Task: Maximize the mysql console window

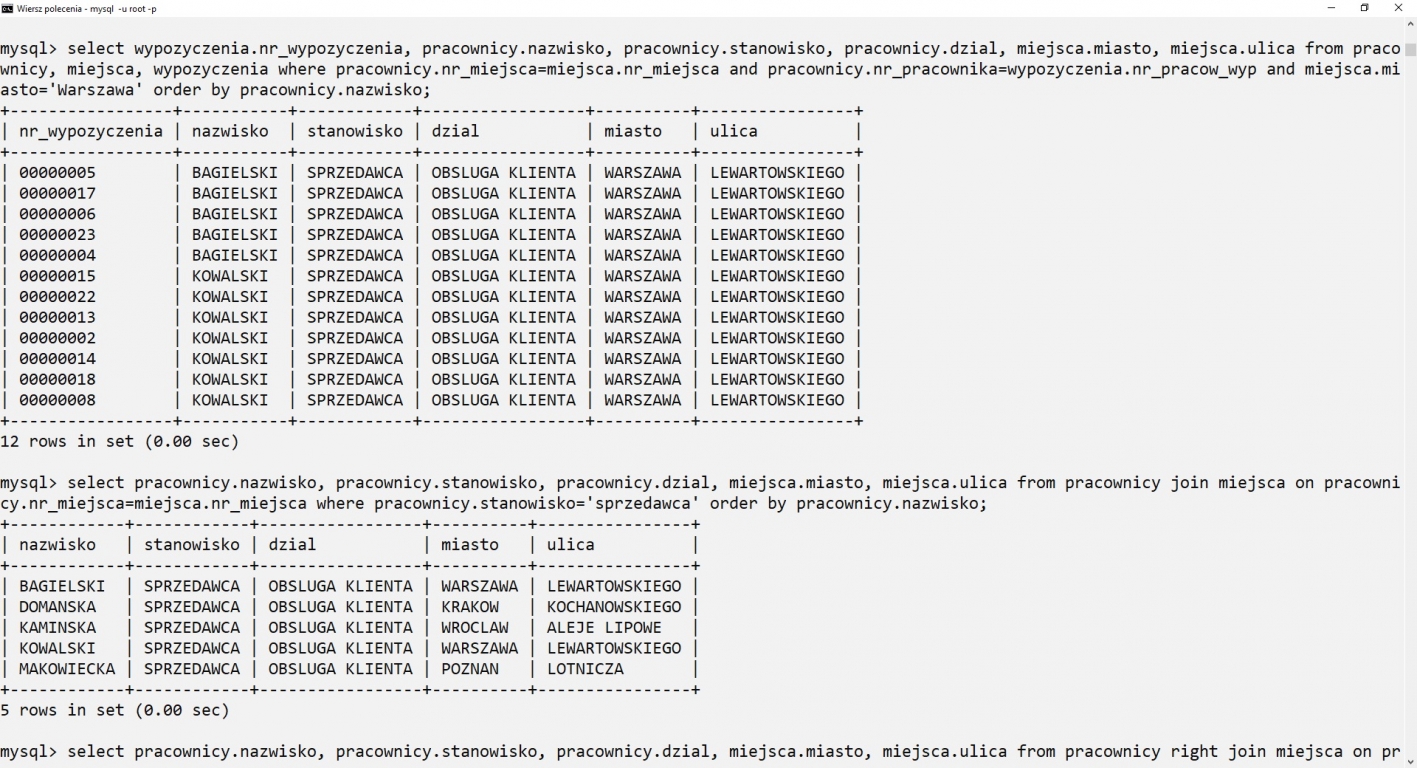Action: tap(1364, 8)
